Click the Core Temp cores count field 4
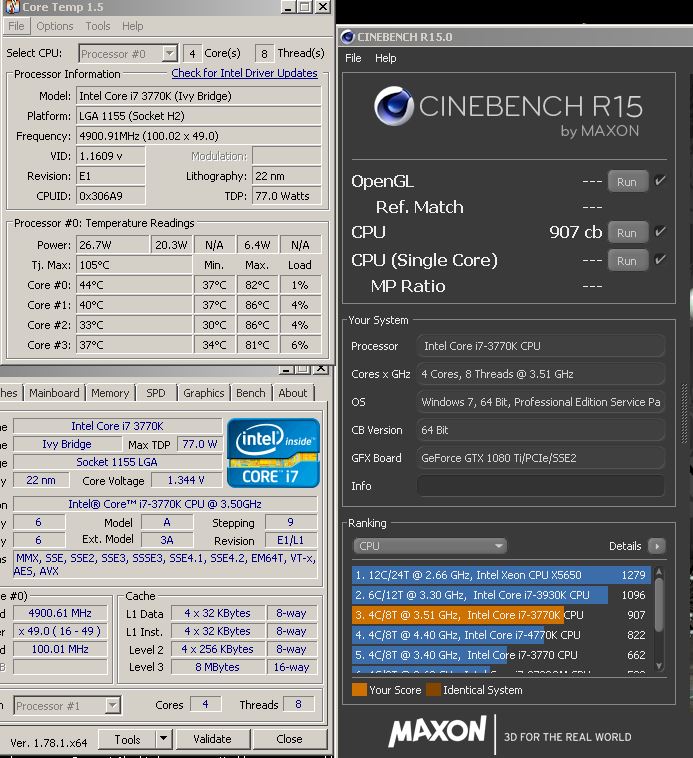 [192, 54]
